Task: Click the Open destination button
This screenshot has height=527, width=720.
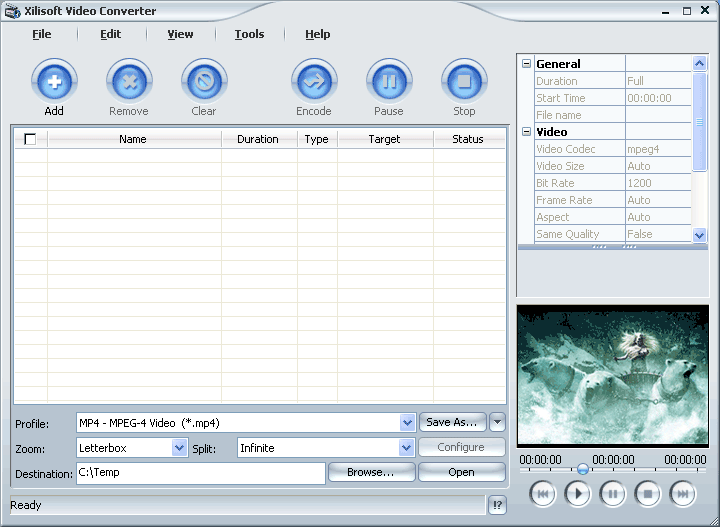Action: tap(461, 472)
